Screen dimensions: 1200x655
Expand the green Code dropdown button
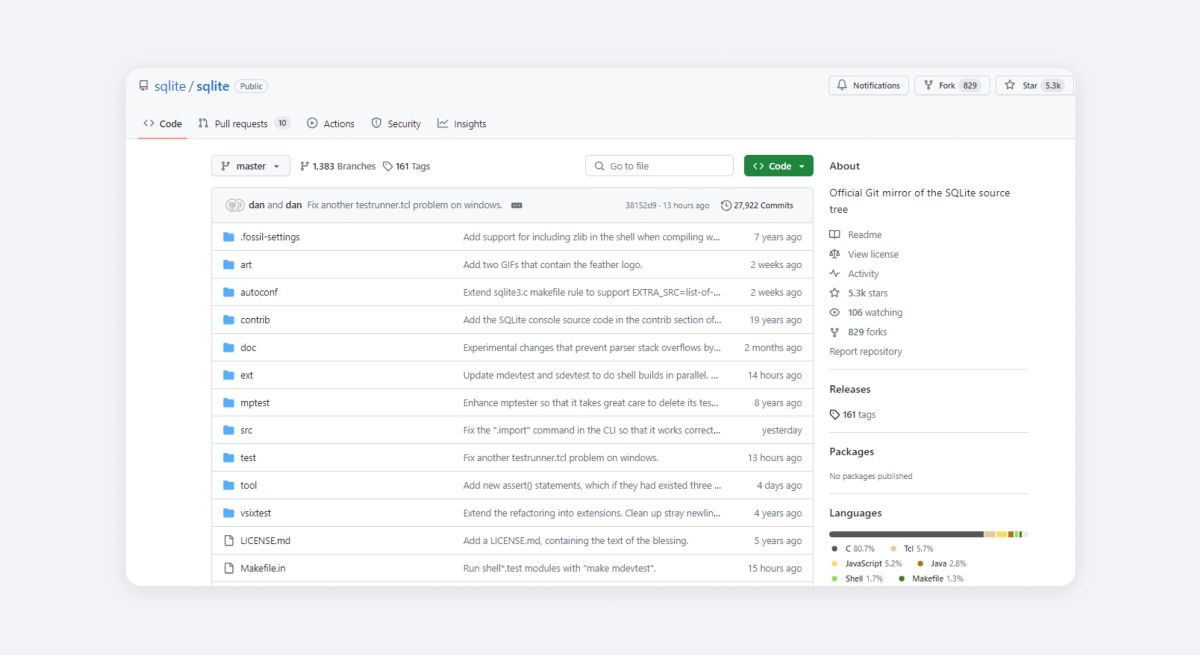(778, 166)
